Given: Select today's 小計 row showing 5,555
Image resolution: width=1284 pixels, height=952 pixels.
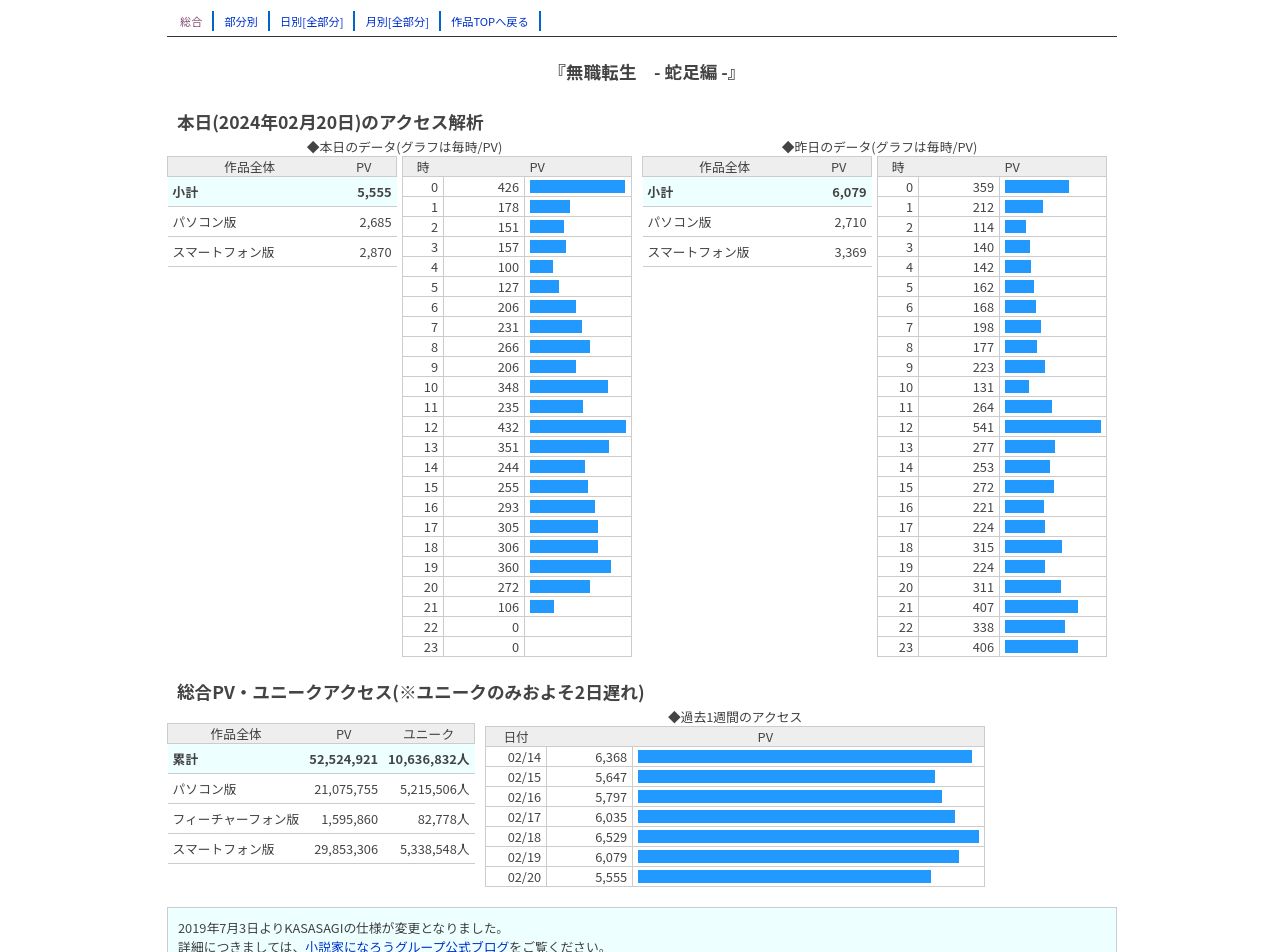Looking at the screenshot, I should (282, 192).
